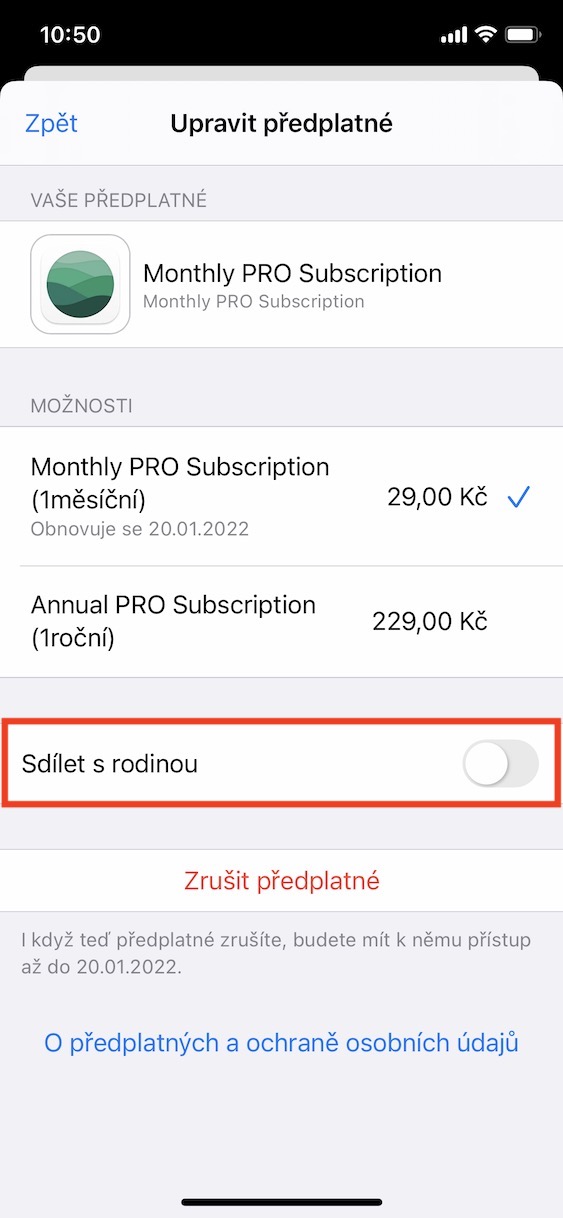The image size is (563, 1218).
Task: Tap the 229,00 Kč annual price
Action: (x=430, y=621)
